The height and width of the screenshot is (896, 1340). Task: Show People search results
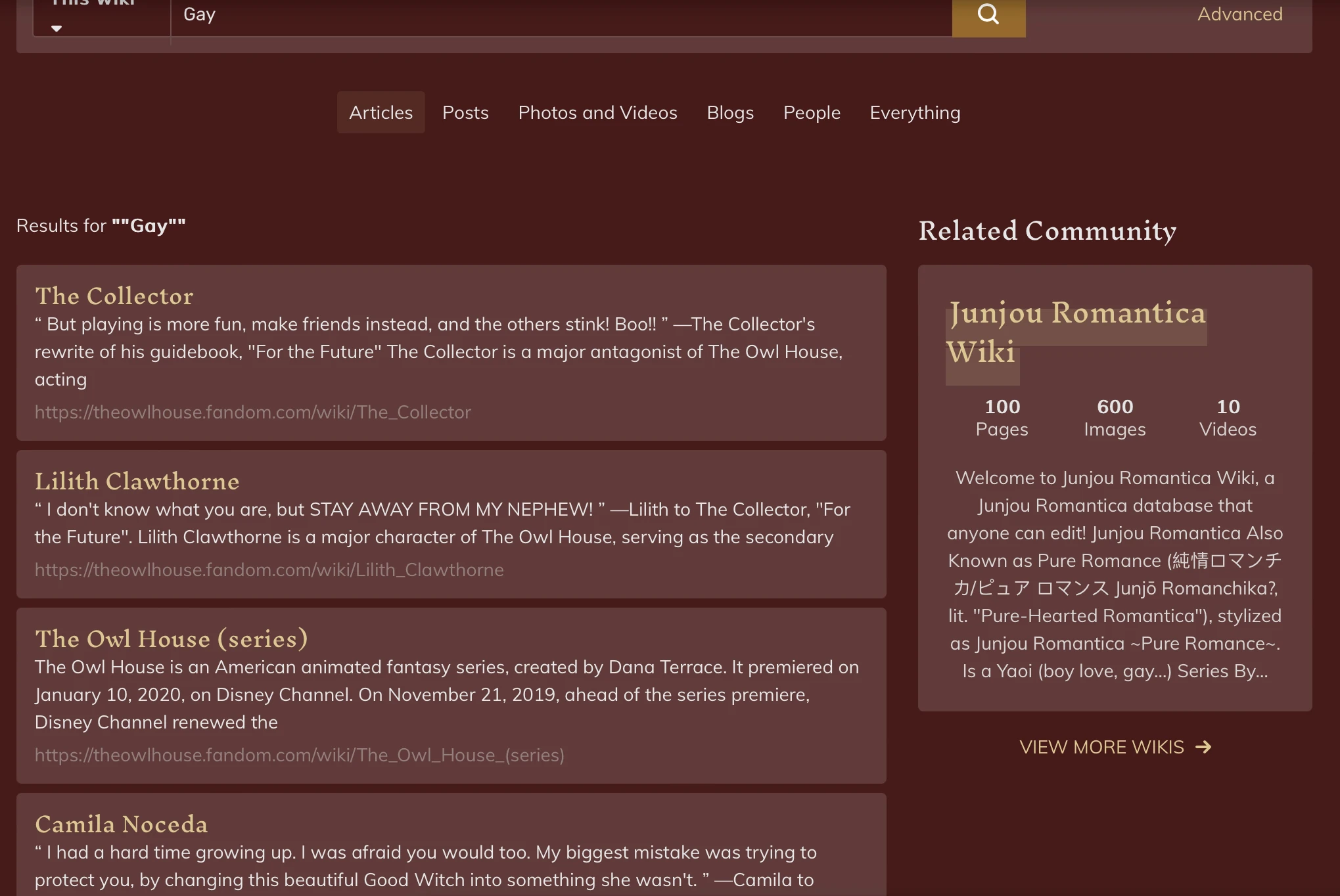coord(812,112)
